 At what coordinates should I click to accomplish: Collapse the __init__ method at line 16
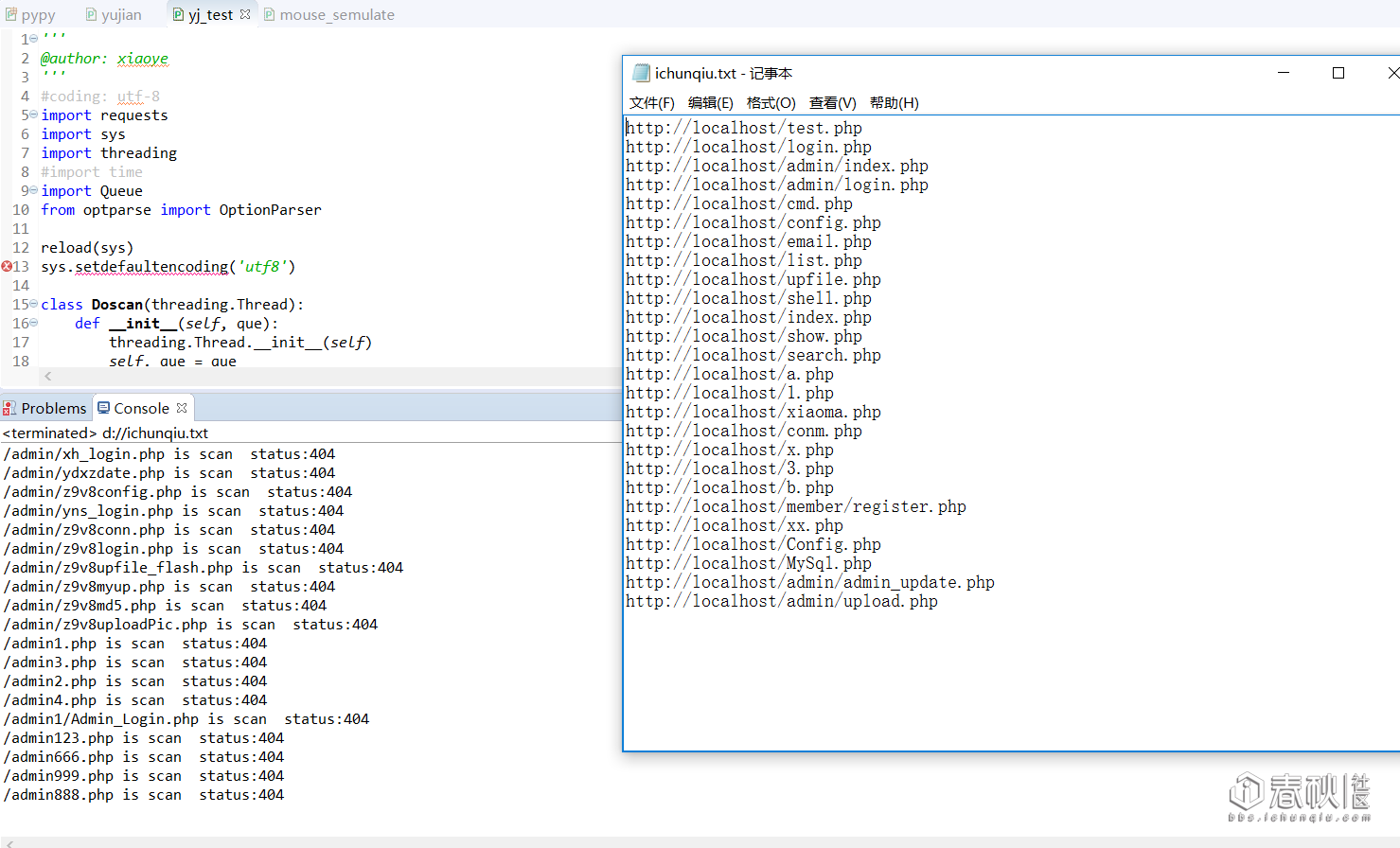[34, 323]
